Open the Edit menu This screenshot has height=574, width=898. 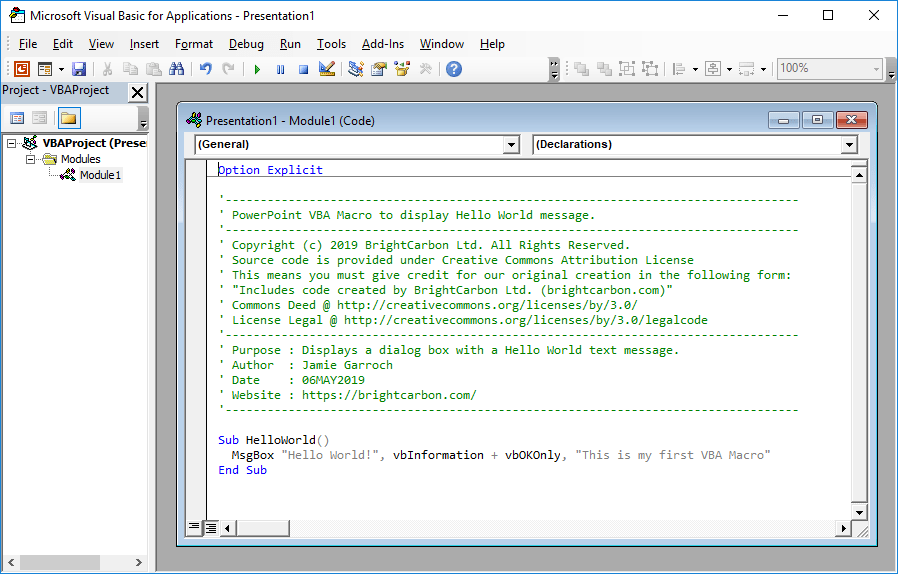pyautogui.click(x=62, y=44)
